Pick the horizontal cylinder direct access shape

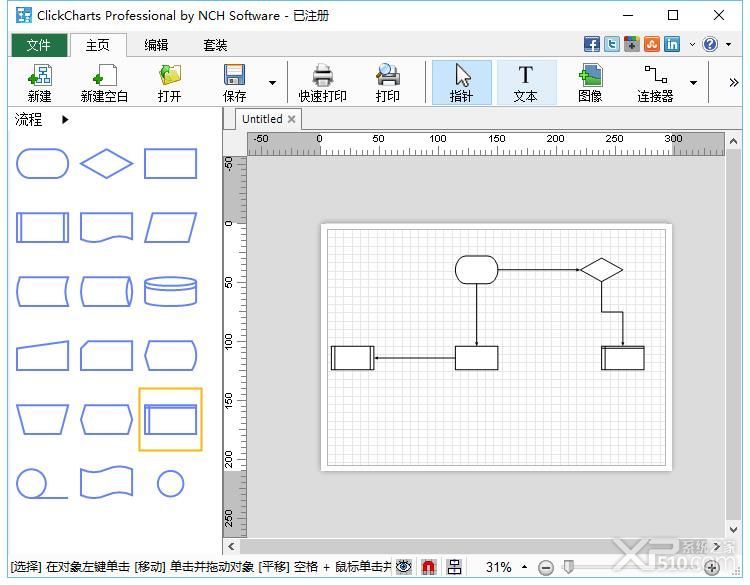(x=106, y=291)
